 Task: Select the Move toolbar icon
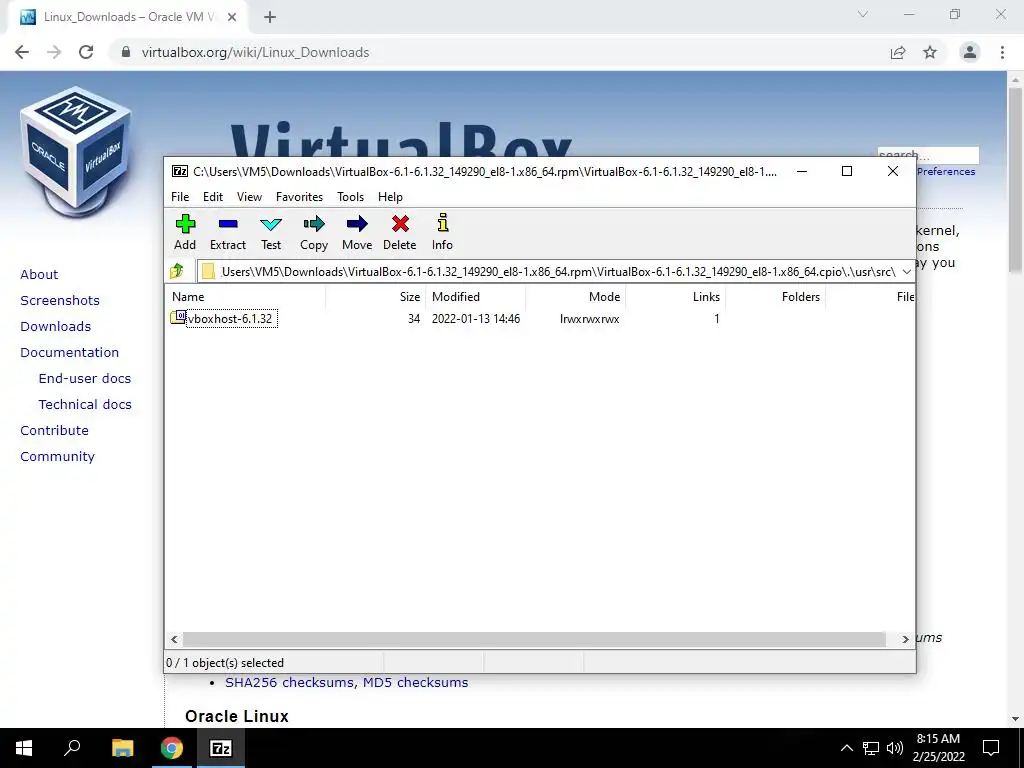(357, 225)
